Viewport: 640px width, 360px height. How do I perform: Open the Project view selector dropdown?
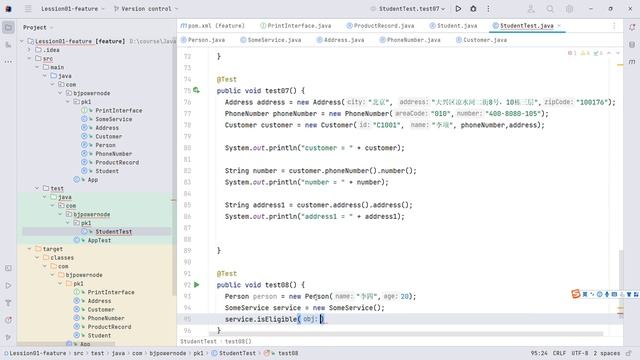pyautogui.click(x=38, y=27)
